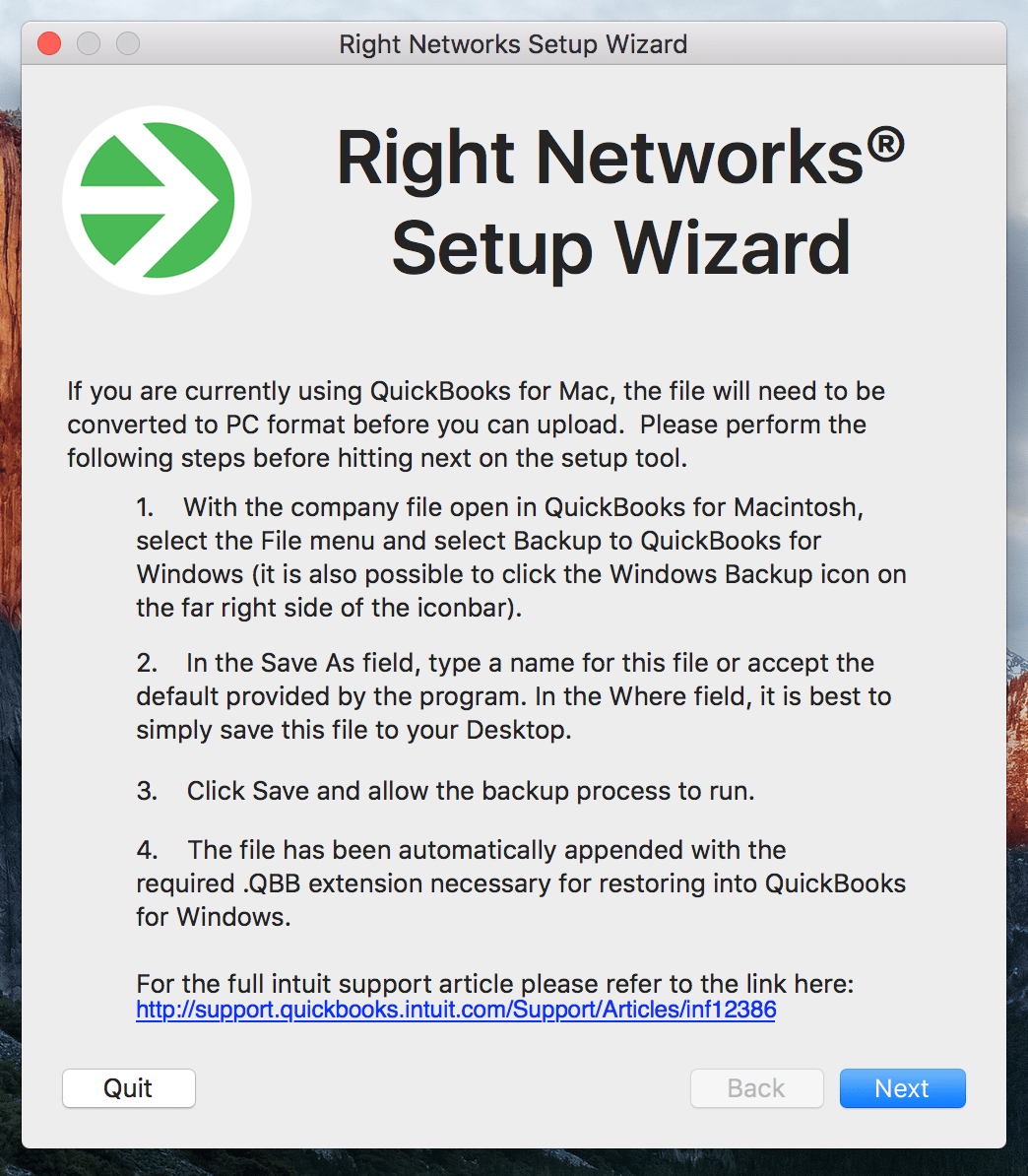Proceed by clicking the Next button
This screenshot has width=1028, height=1176.
click(901, 1088)
